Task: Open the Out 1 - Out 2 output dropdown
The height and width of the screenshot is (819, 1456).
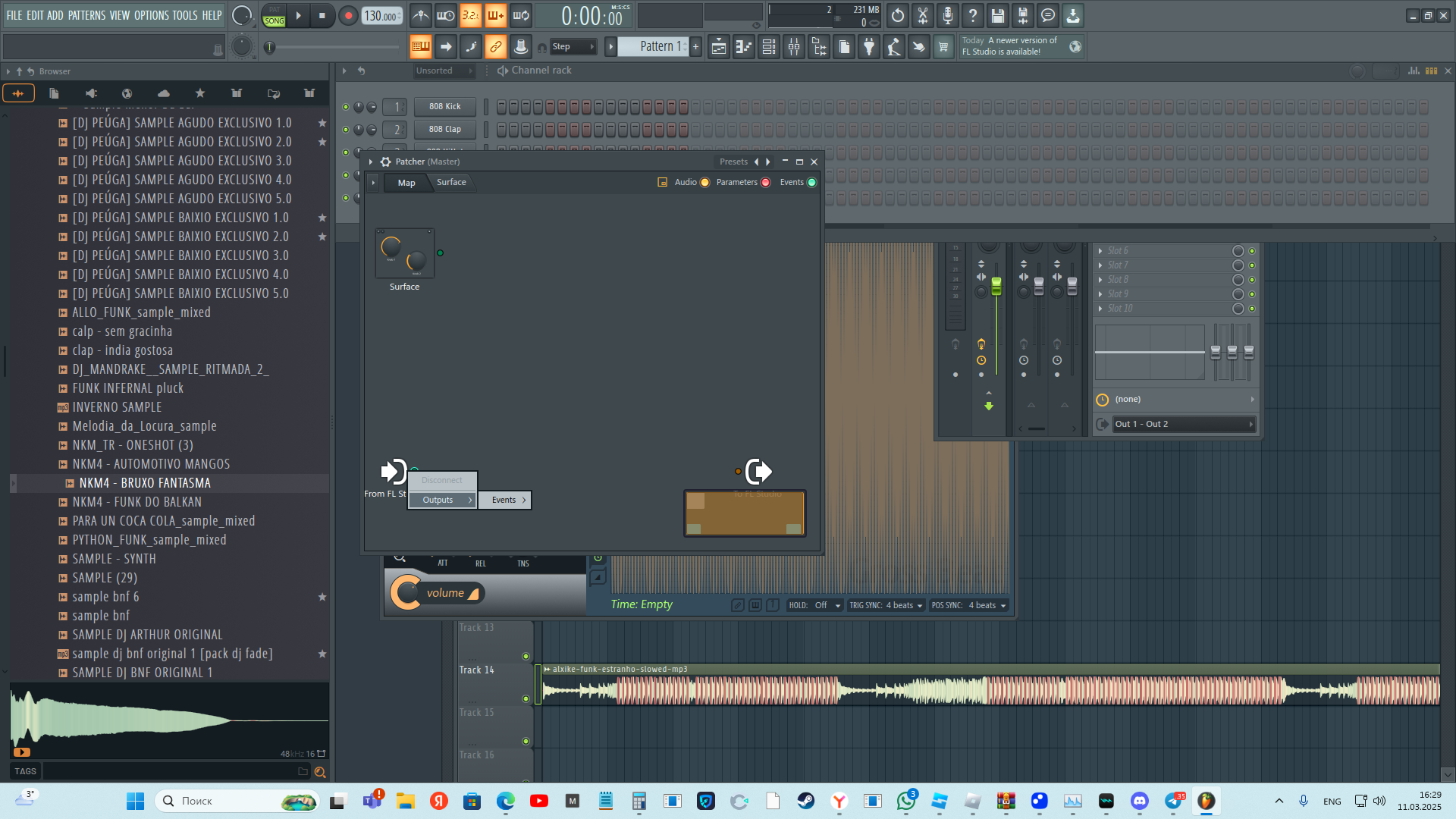Action: pos(1184,424)
